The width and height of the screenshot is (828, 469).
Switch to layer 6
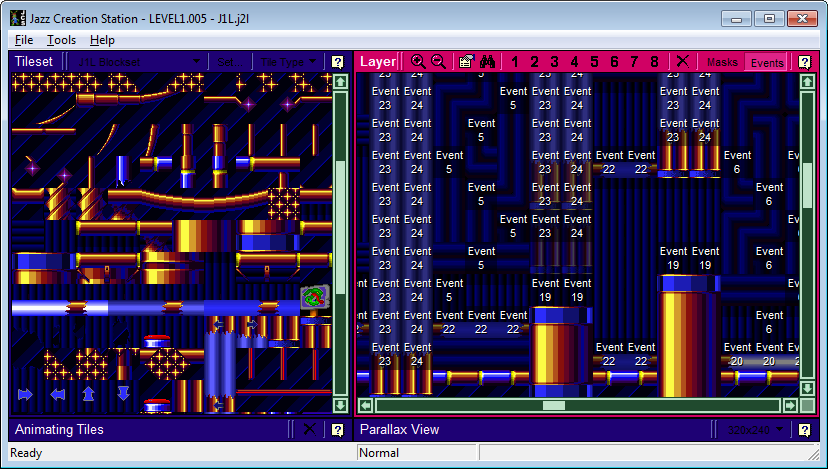[614, 62]
